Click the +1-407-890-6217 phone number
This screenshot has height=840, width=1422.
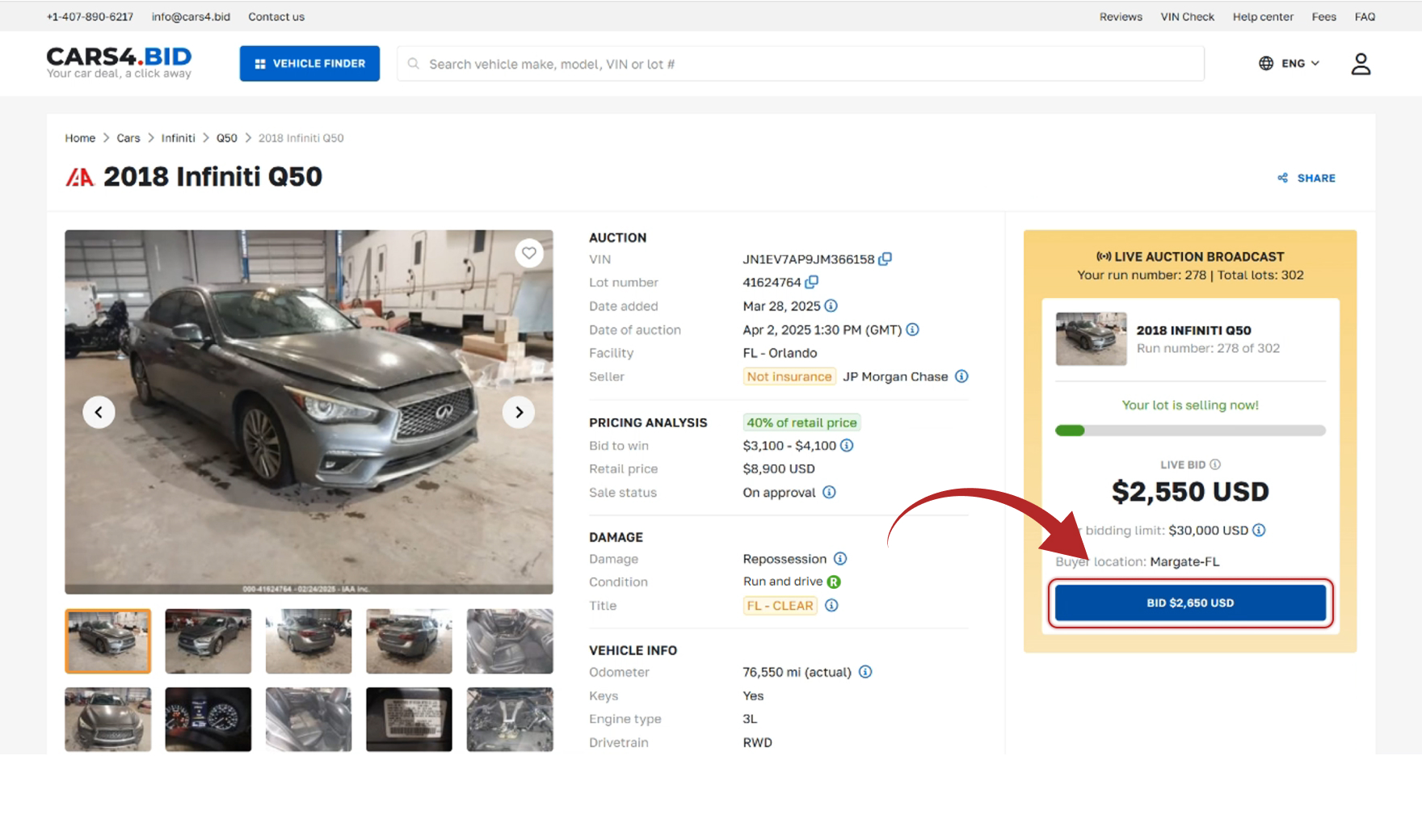(90, 17)
